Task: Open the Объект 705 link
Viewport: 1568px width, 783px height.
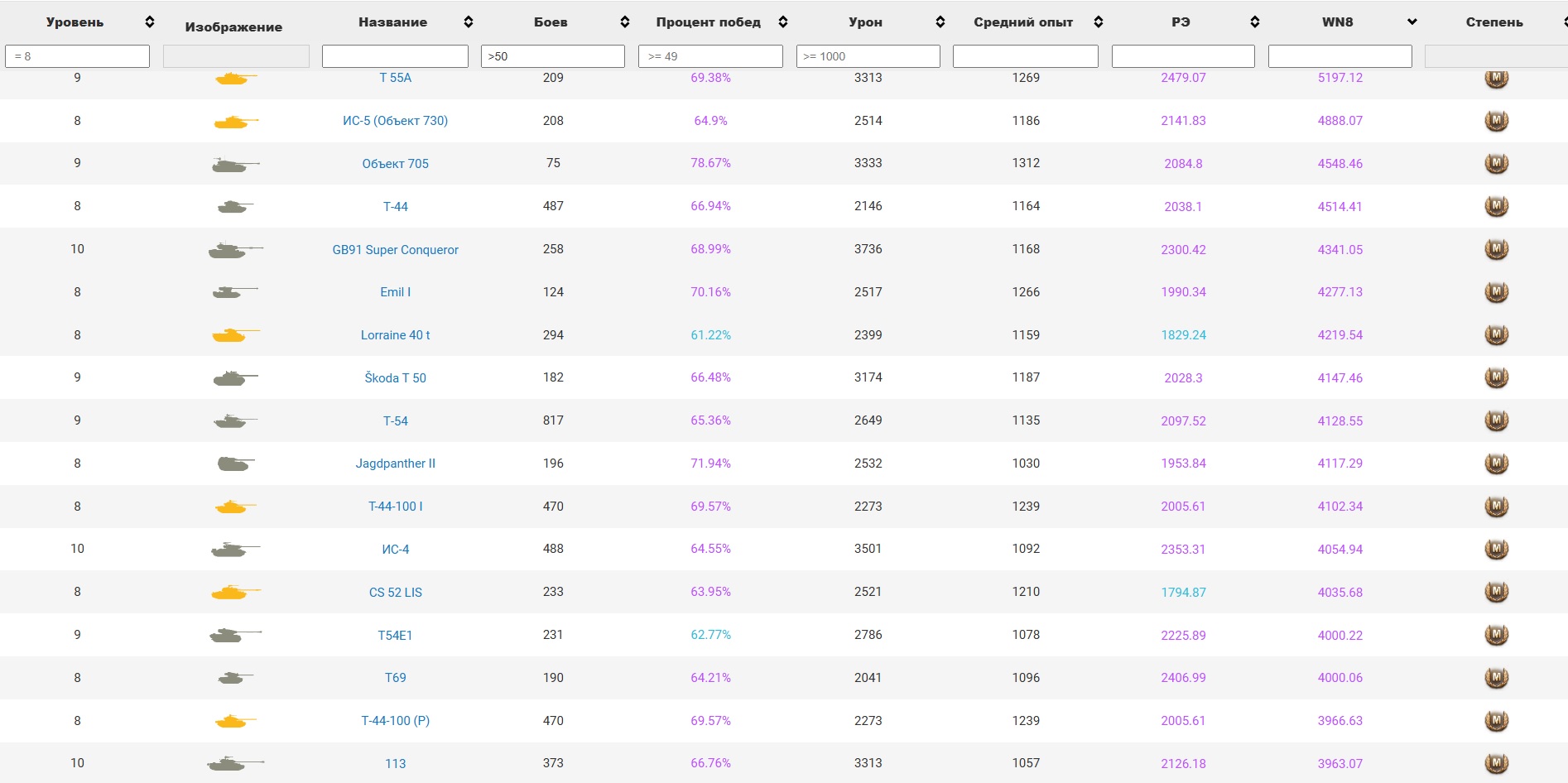Action: click(x=396, y=164)
